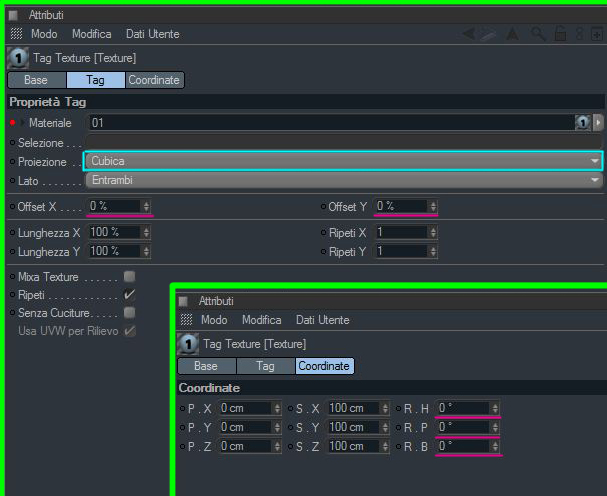The width and height of the screenshot is (607, 496).
Task: Click the up arrow icon in the Attributi toolbar
Action: pos(513,34)
